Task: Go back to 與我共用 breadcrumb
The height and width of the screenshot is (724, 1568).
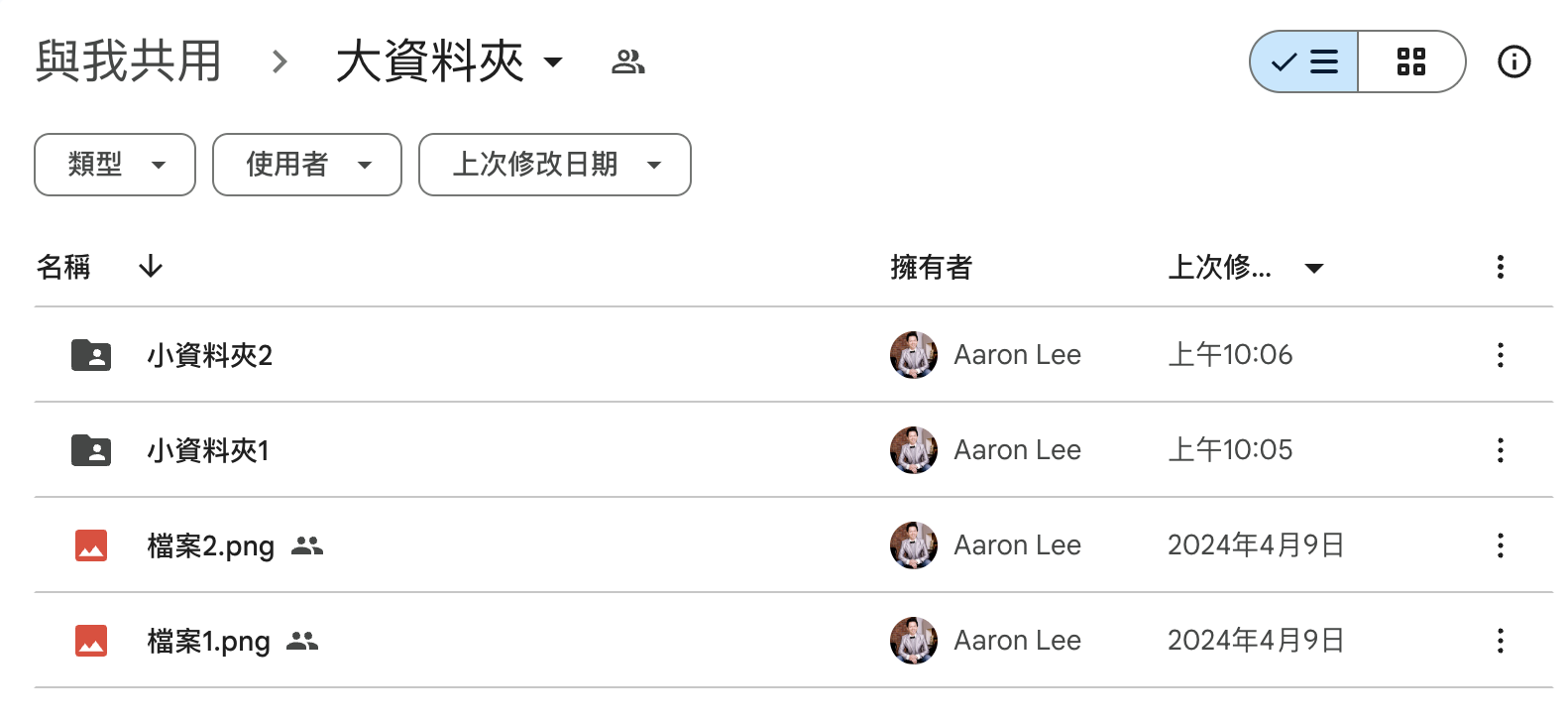Action: [x=129, y=61]
